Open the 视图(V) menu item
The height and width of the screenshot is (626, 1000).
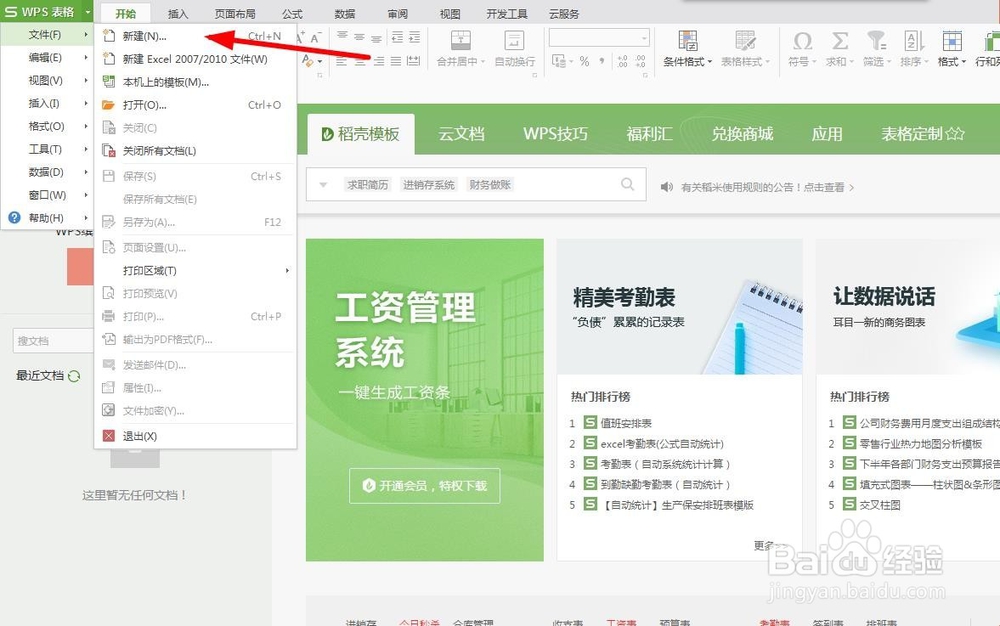point(47,80)
